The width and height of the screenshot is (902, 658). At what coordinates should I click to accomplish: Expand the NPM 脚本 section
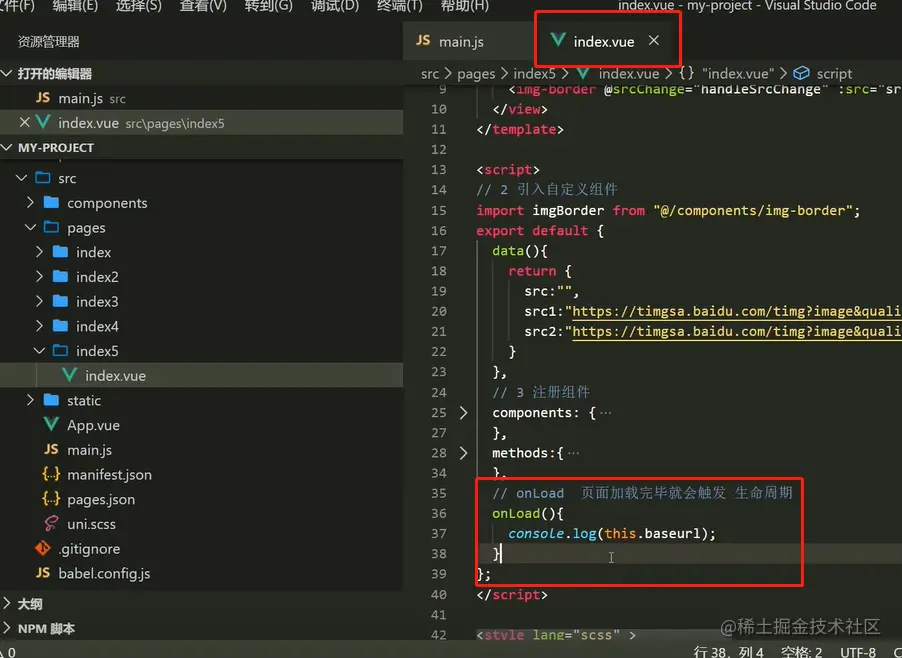click(x=7, y=628)
